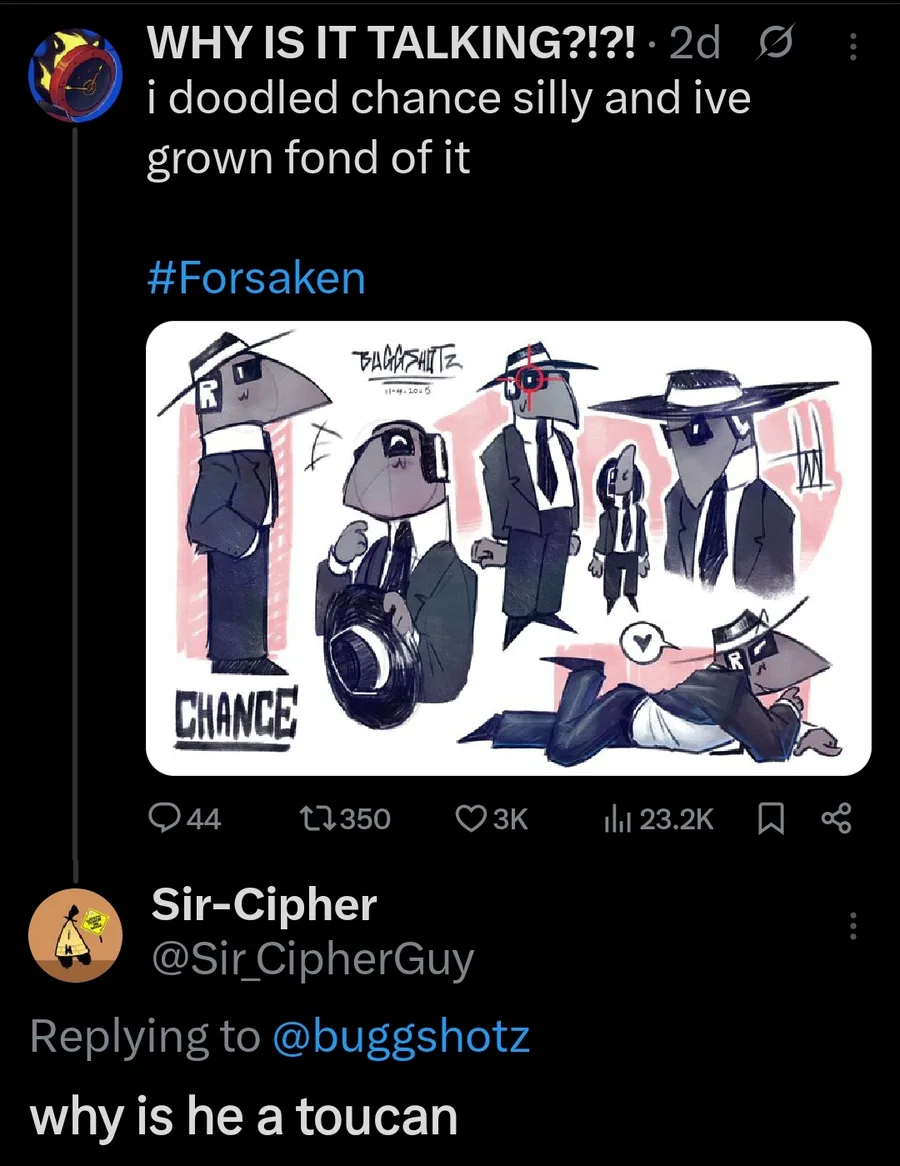Open the #Forsaken hashtag
This screenshot has height=1166, width=900.
(256, 278)
